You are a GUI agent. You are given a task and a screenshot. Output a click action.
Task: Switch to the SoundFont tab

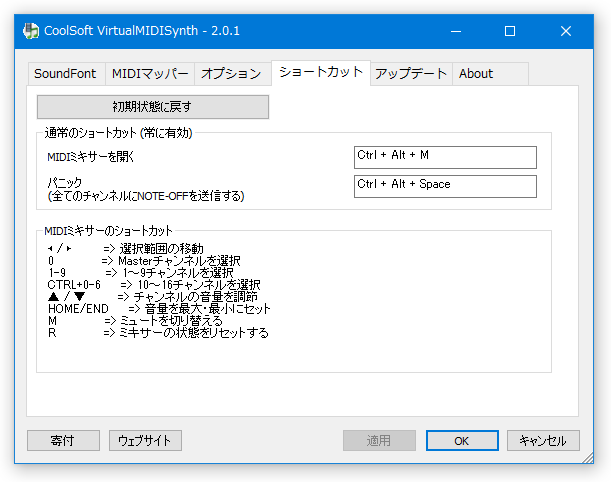66,73
